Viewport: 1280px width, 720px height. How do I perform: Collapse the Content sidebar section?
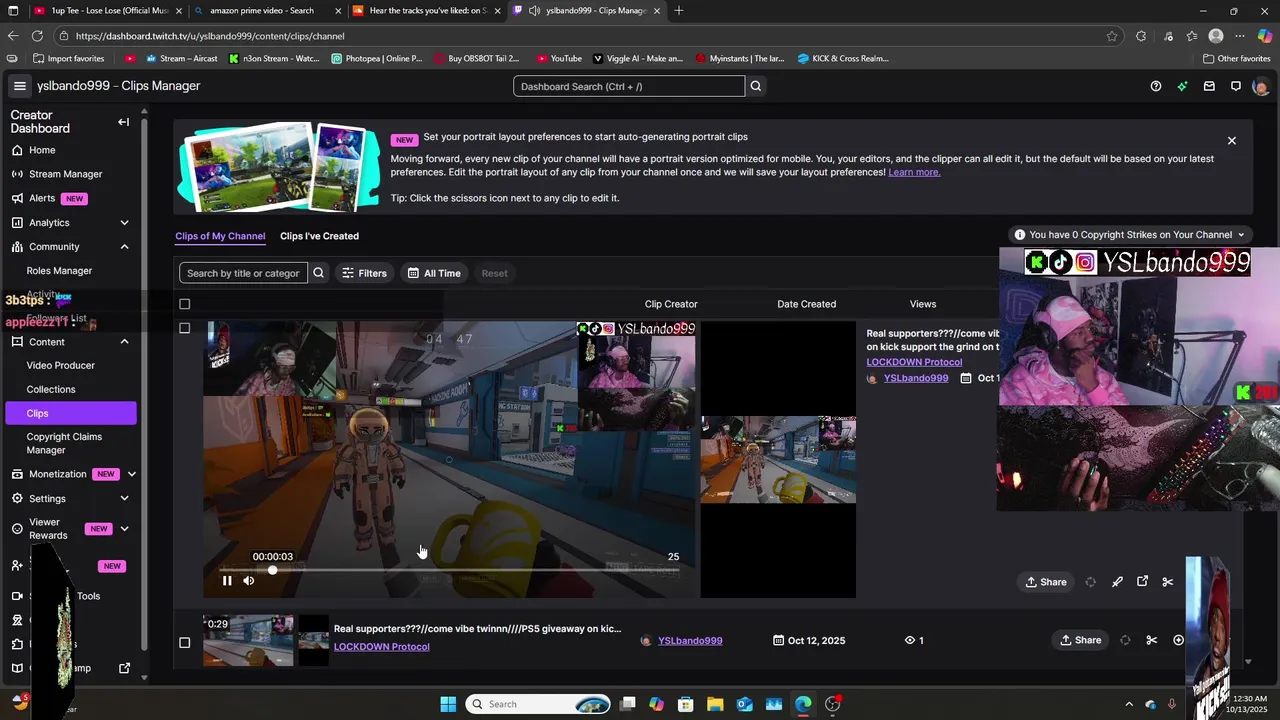tap(124, 342)
